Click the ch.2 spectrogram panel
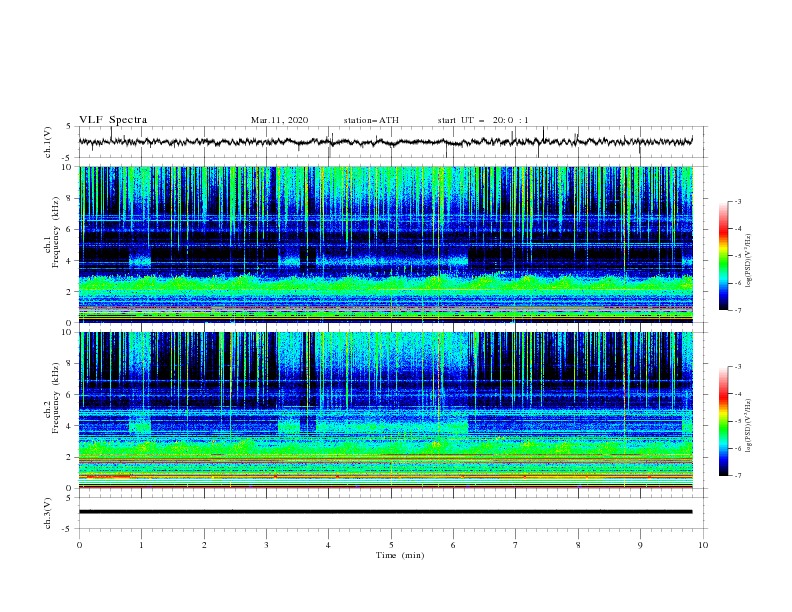The image size is (792, 612). coord(385,410)
